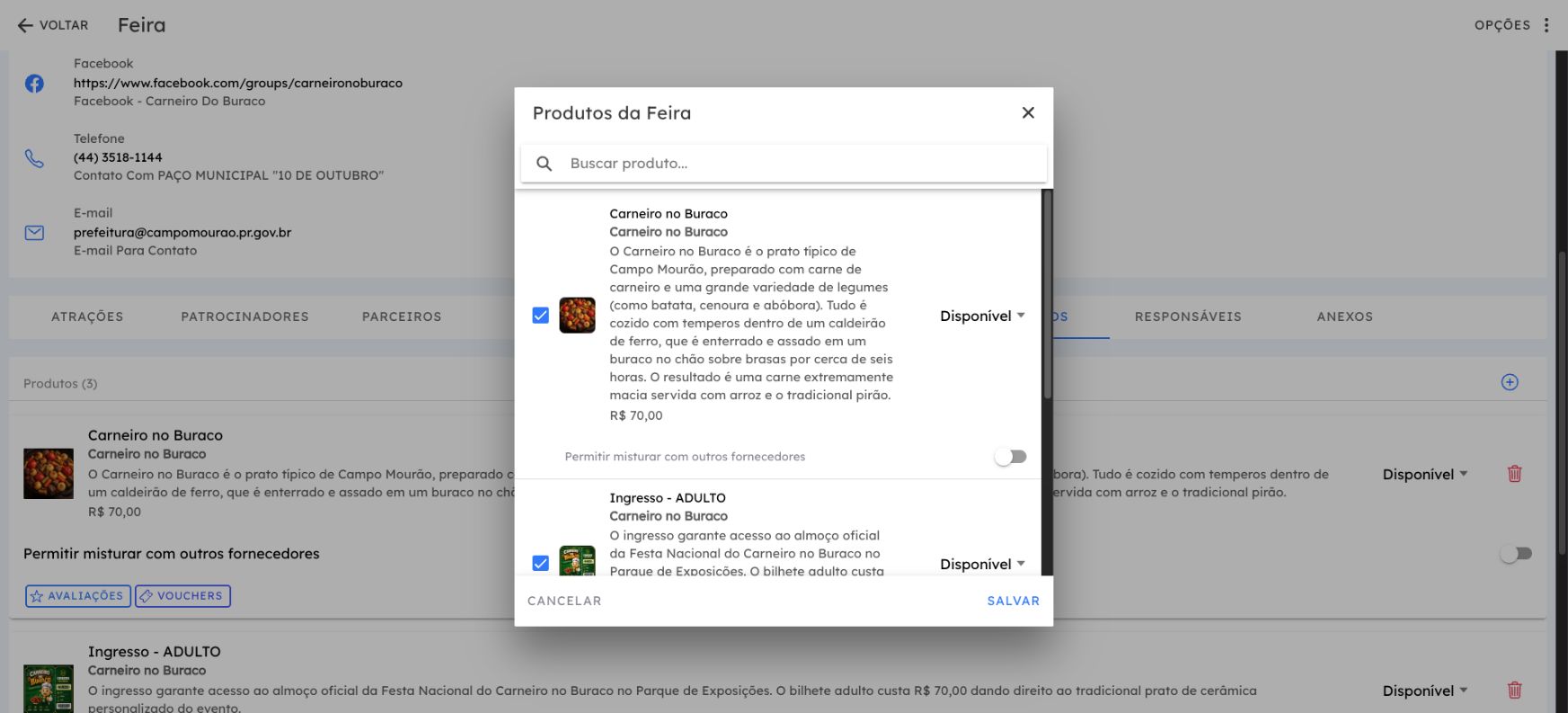Viewport: 1568px width, 713px height.
Task: Switch to the Parceiros tab
Action: pyautogui.click(x=402, y=316)
